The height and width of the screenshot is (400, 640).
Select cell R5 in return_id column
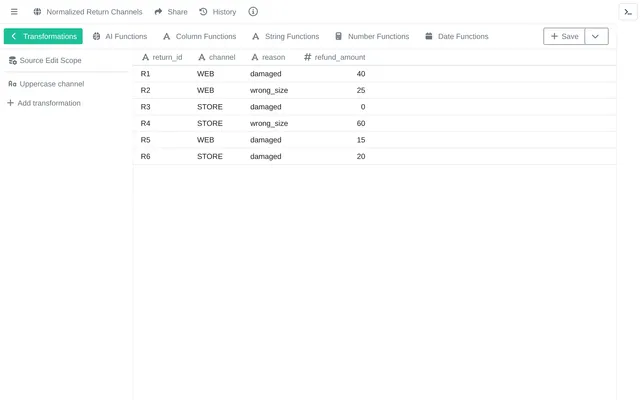click(x=145, y=140)
